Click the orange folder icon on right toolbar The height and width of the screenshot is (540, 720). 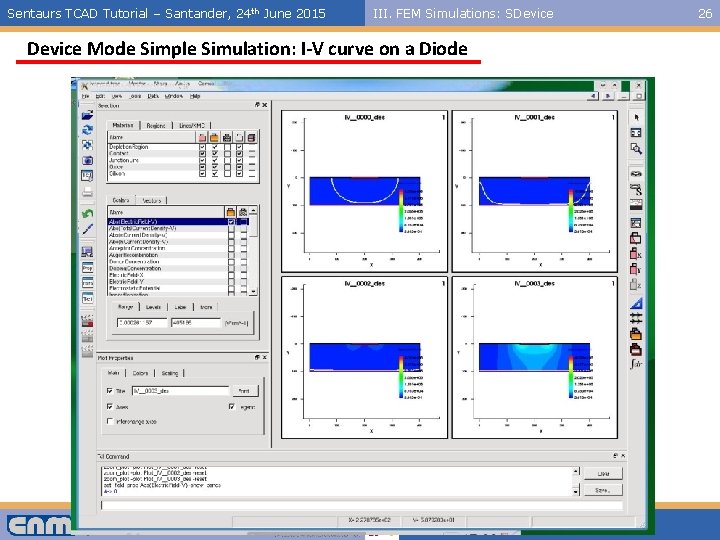point(636,334)
